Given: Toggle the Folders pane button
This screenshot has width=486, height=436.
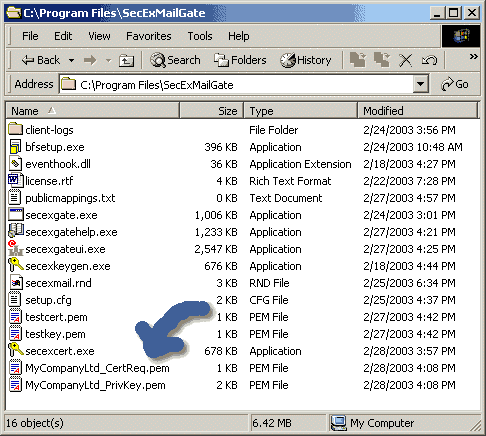Looking at the screenshot, I should click(x=240, y=60).
